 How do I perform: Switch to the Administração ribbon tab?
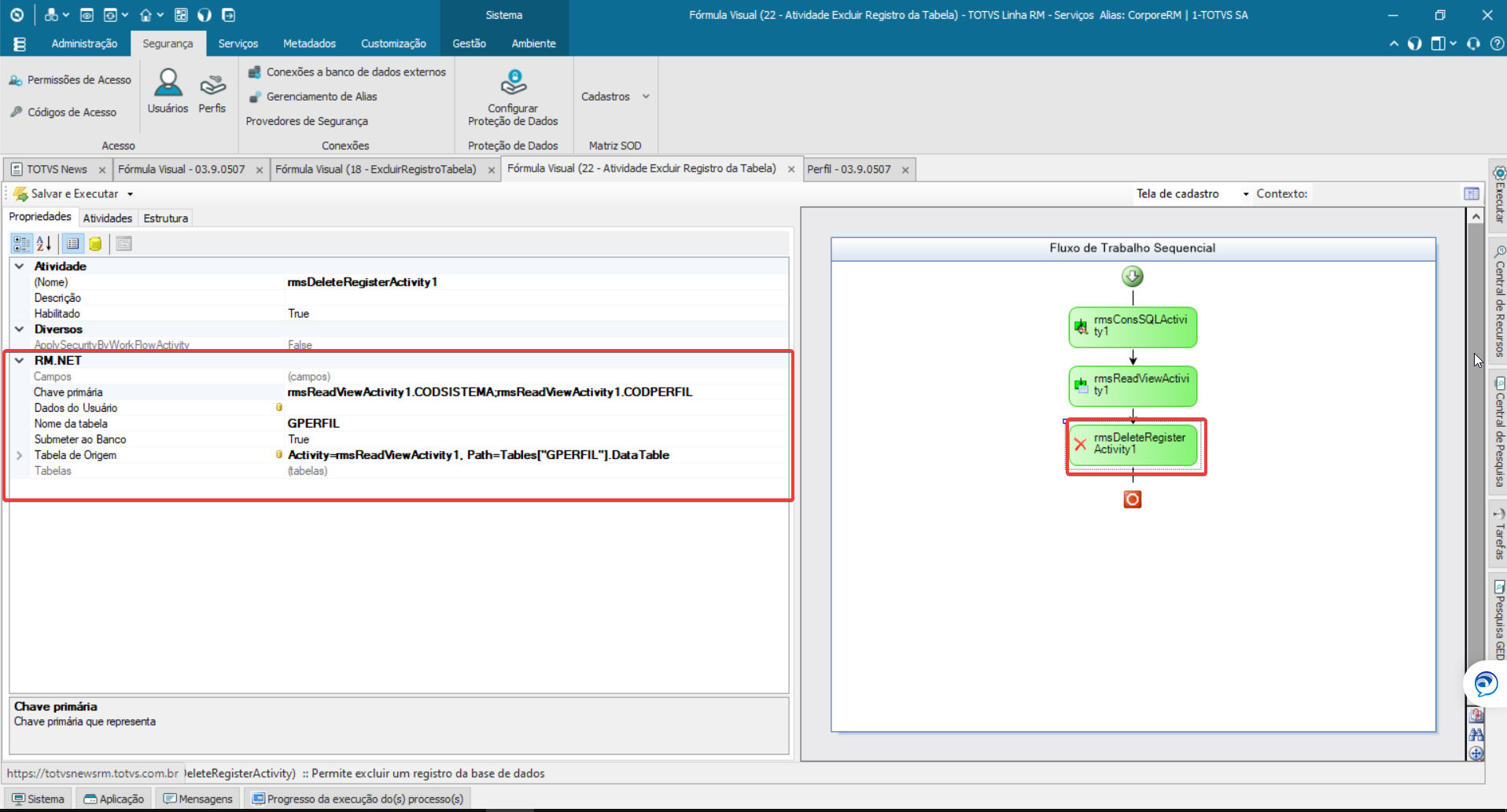[x=84, y=43]
